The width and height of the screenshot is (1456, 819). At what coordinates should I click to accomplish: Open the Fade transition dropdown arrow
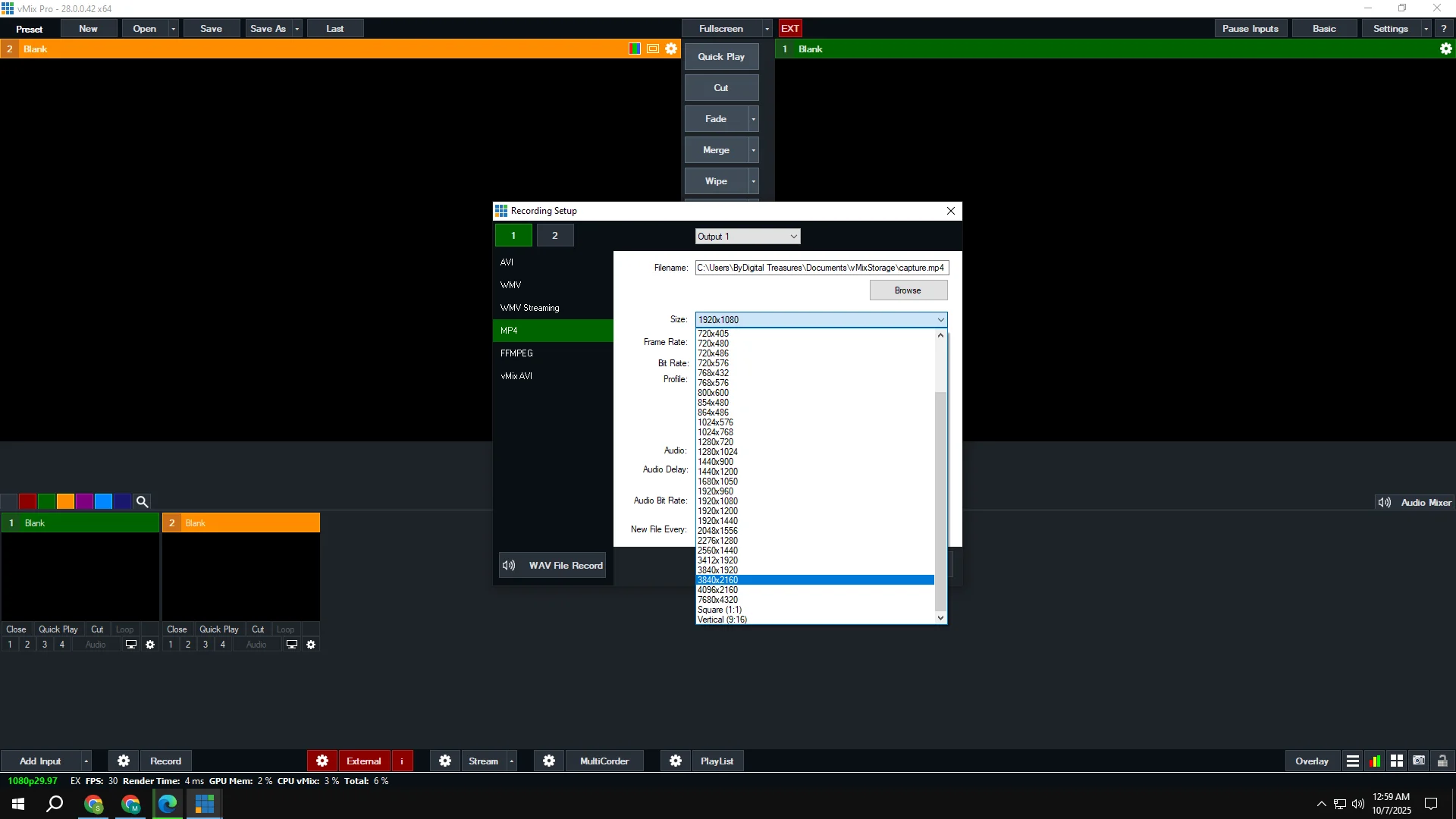(x=753, y=119)
